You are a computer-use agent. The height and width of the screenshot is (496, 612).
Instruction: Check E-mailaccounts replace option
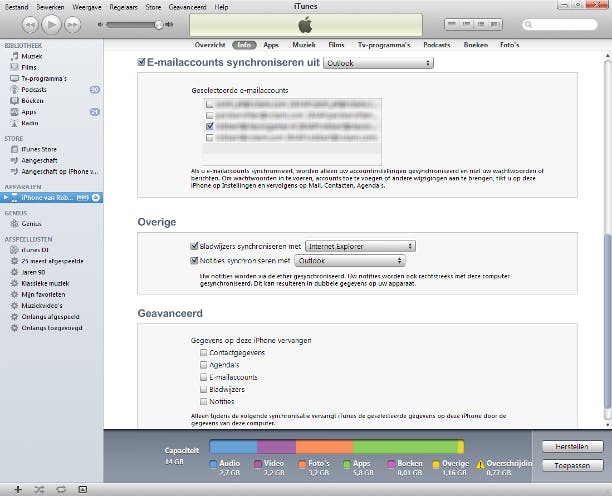point(203,377)
